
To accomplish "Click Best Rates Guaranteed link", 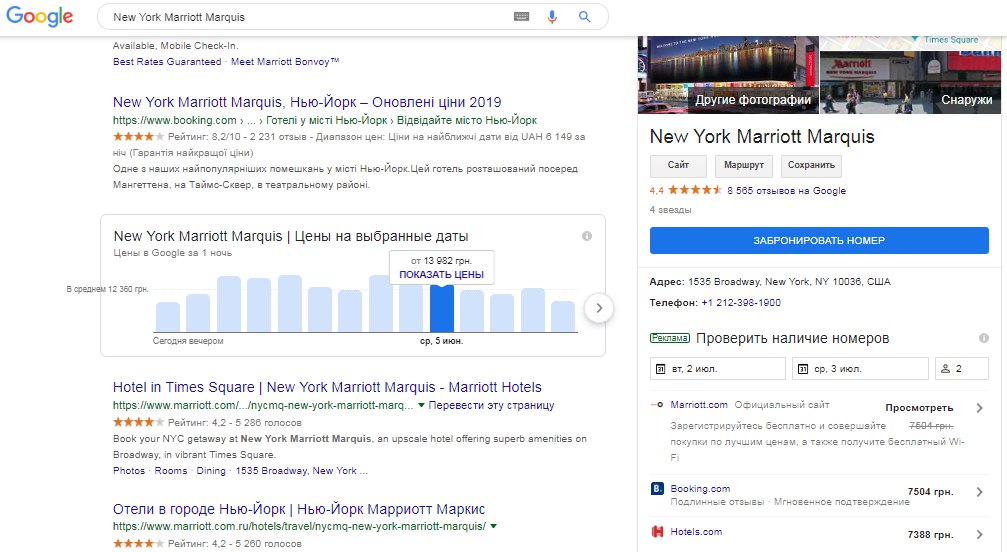I will 167,62.
